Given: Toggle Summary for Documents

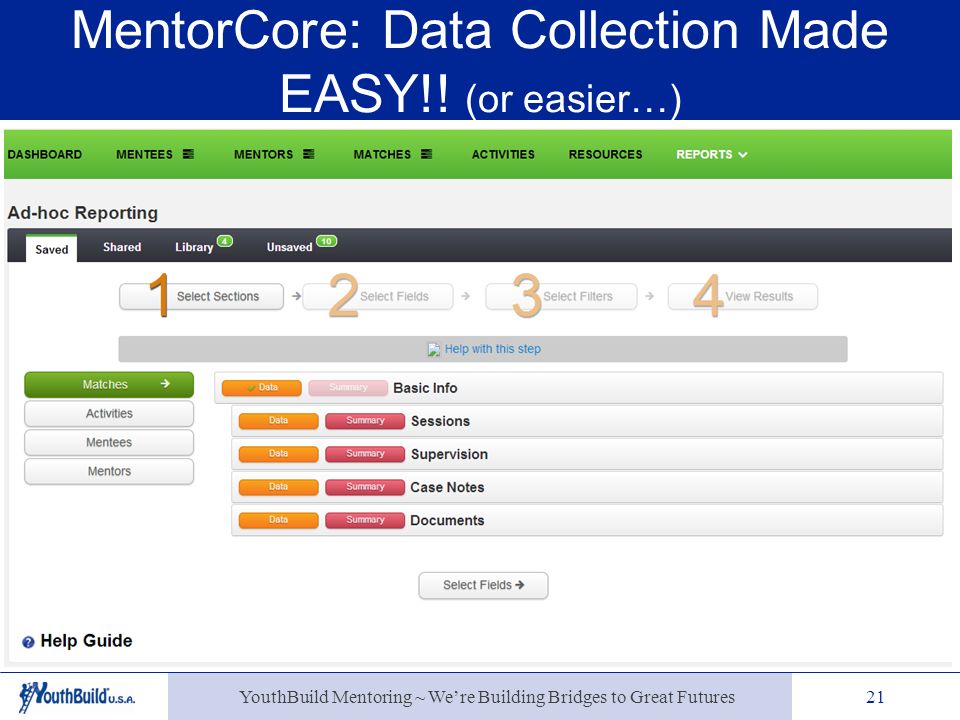Looking at the screenshot, I should point(365,520).
